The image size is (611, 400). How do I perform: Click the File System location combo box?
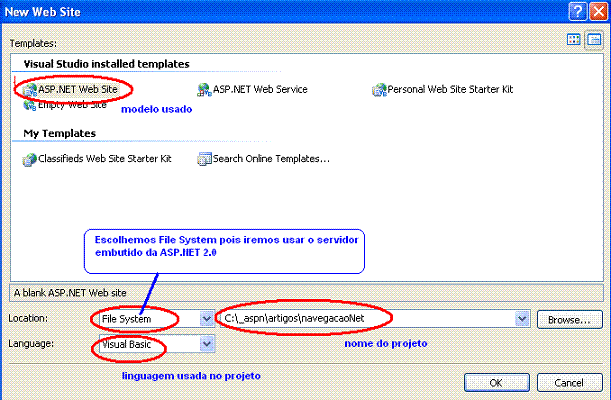(157, 319)
